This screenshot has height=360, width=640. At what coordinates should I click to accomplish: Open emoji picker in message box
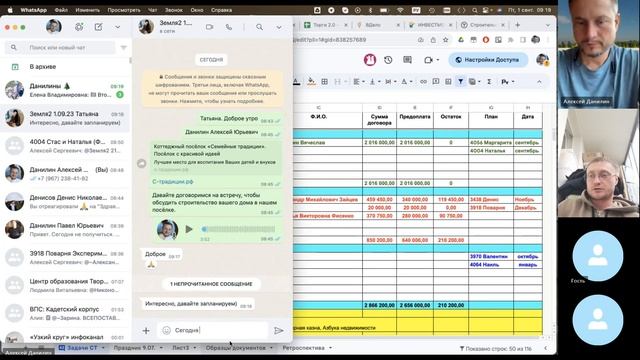(x=166, y=330)
